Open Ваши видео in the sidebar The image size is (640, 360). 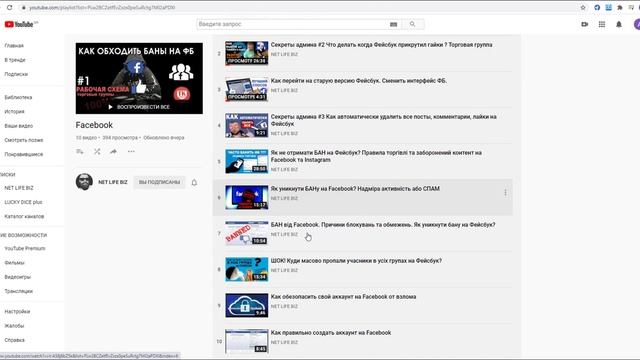click(19, 126)
